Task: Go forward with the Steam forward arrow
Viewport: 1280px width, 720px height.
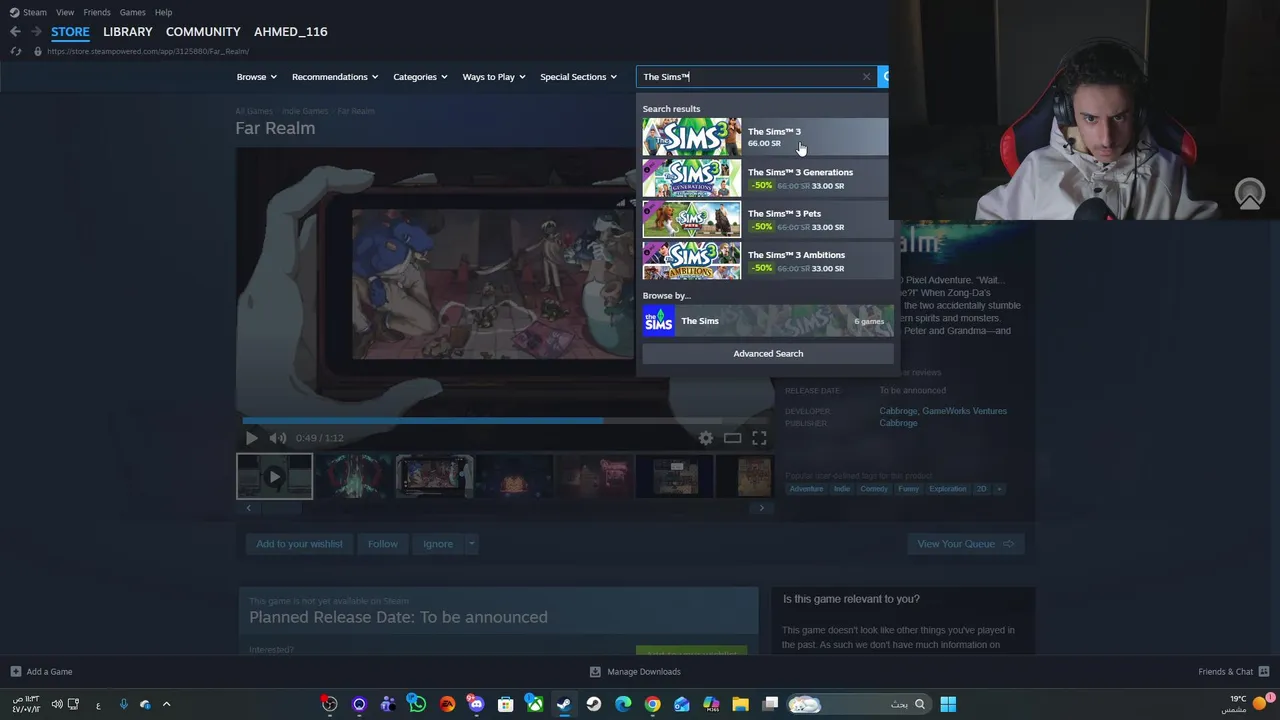Action: (36, 32)
